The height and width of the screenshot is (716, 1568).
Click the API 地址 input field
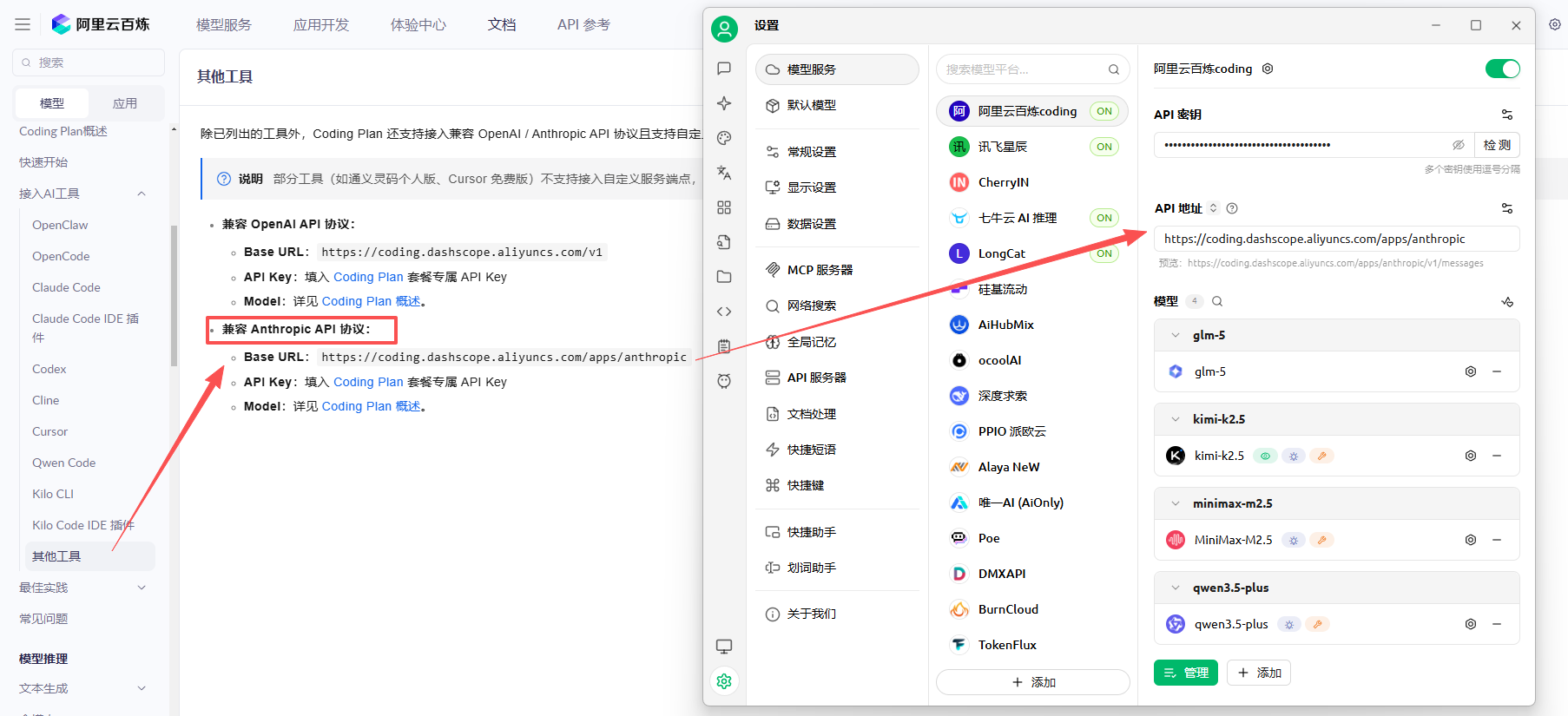[x=1335, y=239]
